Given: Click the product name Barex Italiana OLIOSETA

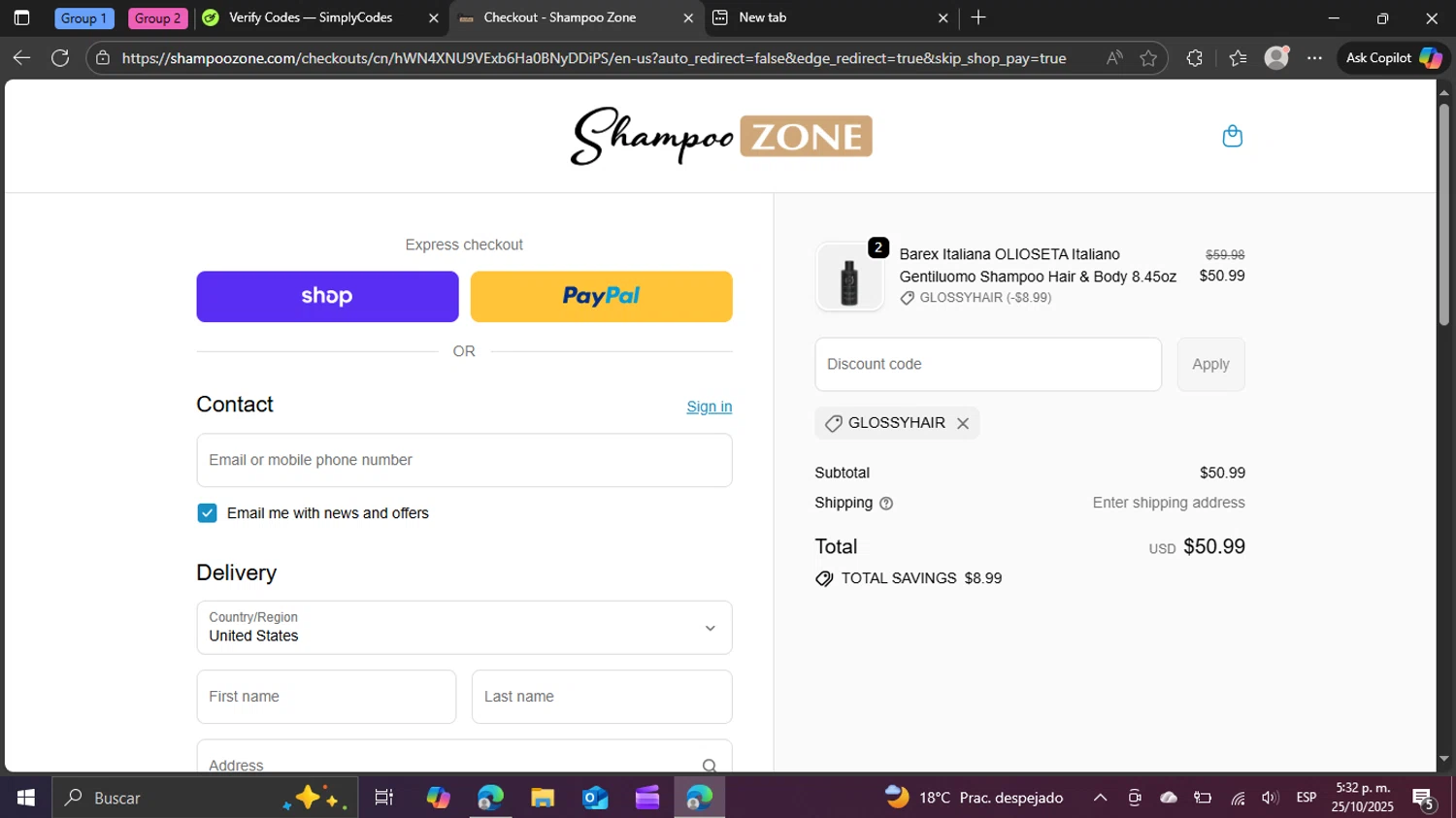Looking at the screenshot, I should tap(1038, 265).
